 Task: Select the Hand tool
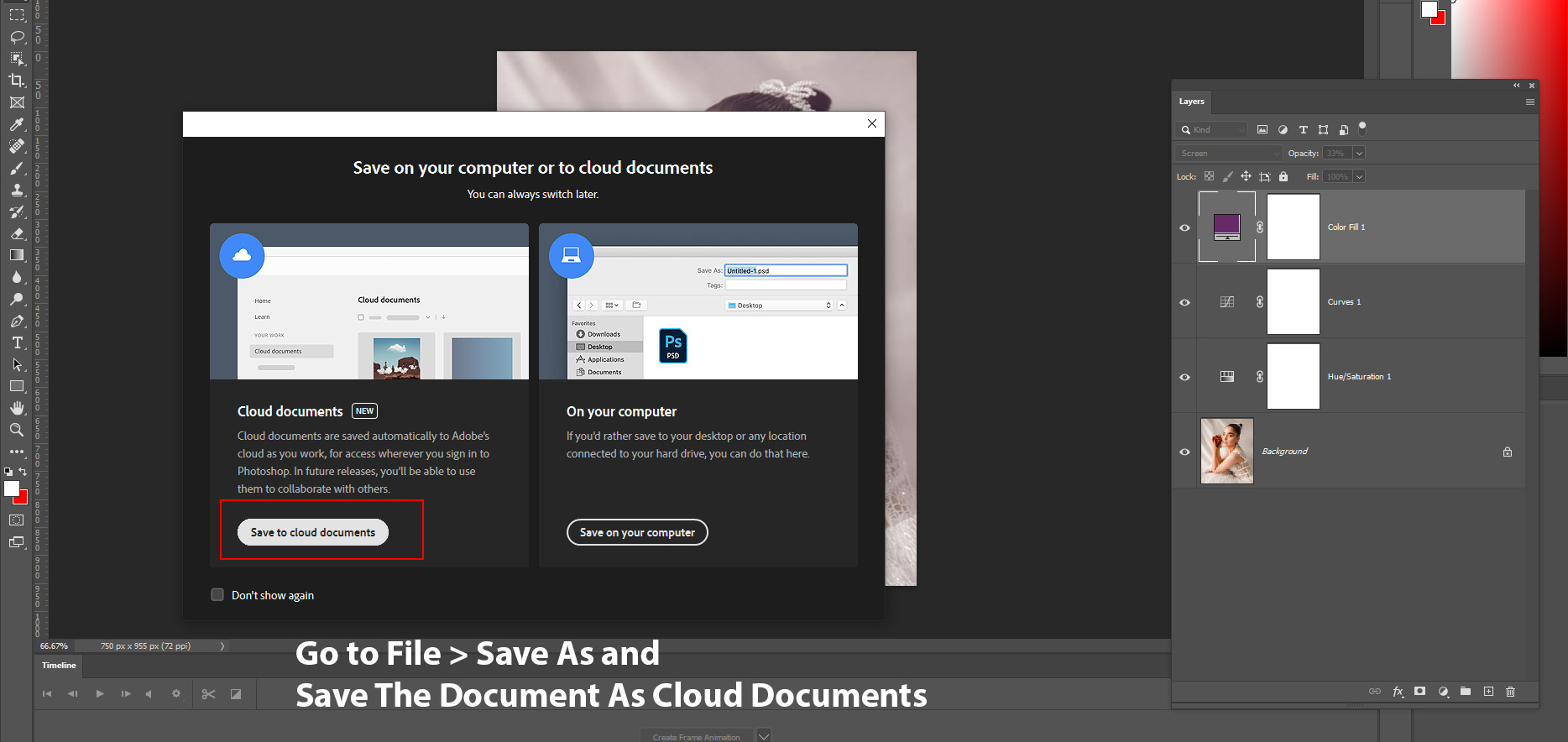[17, 408]
